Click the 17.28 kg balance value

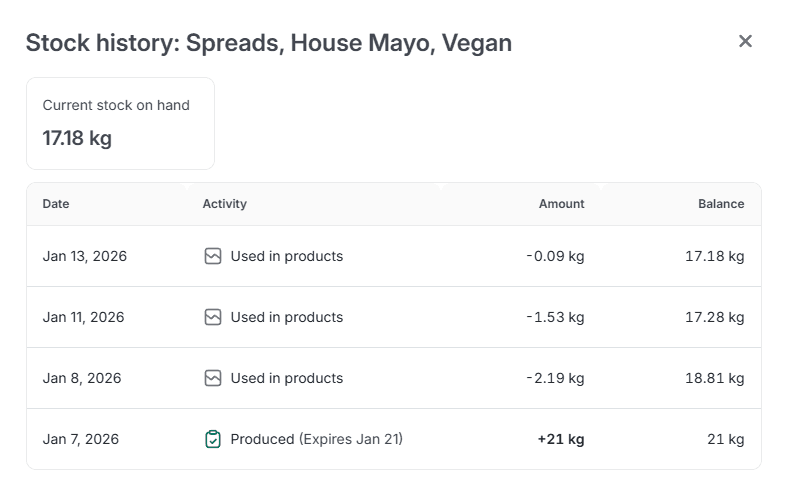pyautogui.click(x=714, y=317)
